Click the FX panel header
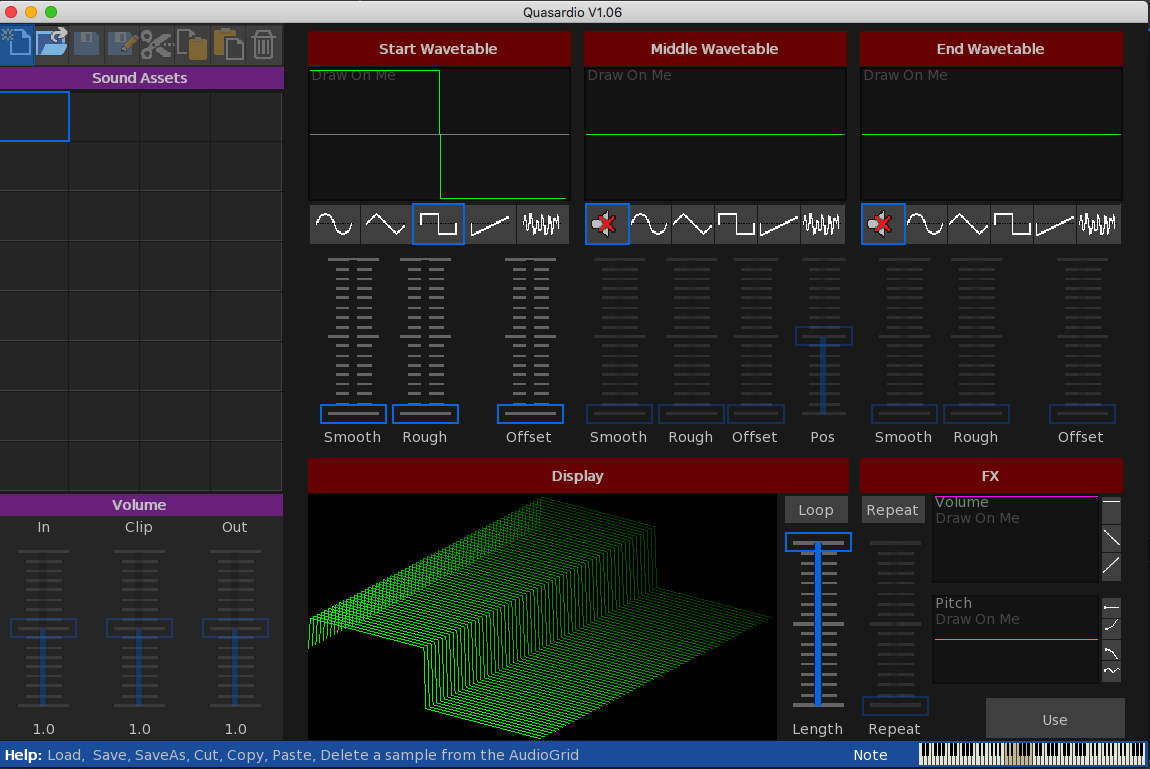The width and height of the screenshot is (1150, 769). (x=990, y=476)
